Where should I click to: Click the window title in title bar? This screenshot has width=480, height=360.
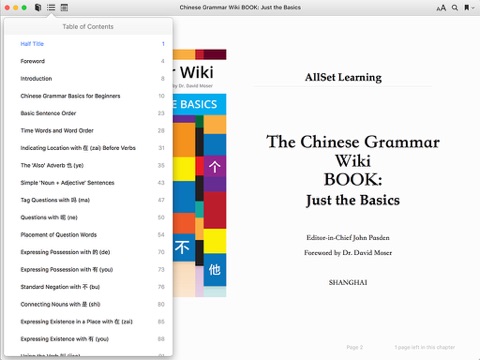(x=240, y=7)
